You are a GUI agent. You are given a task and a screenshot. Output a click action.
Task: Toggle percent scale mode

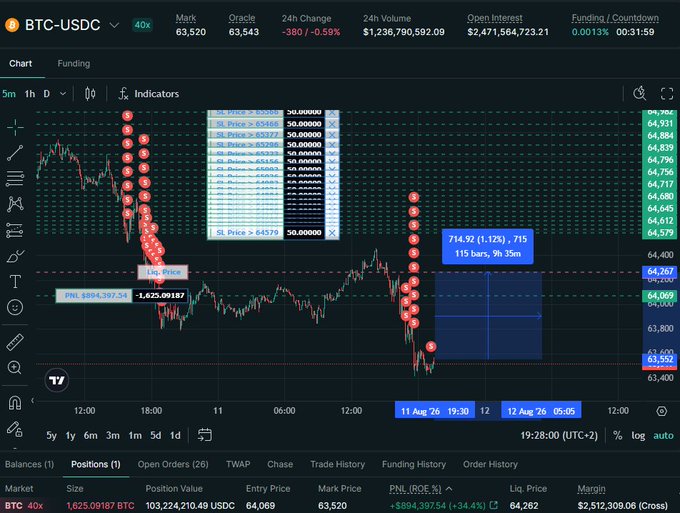[x=618, y=435]
